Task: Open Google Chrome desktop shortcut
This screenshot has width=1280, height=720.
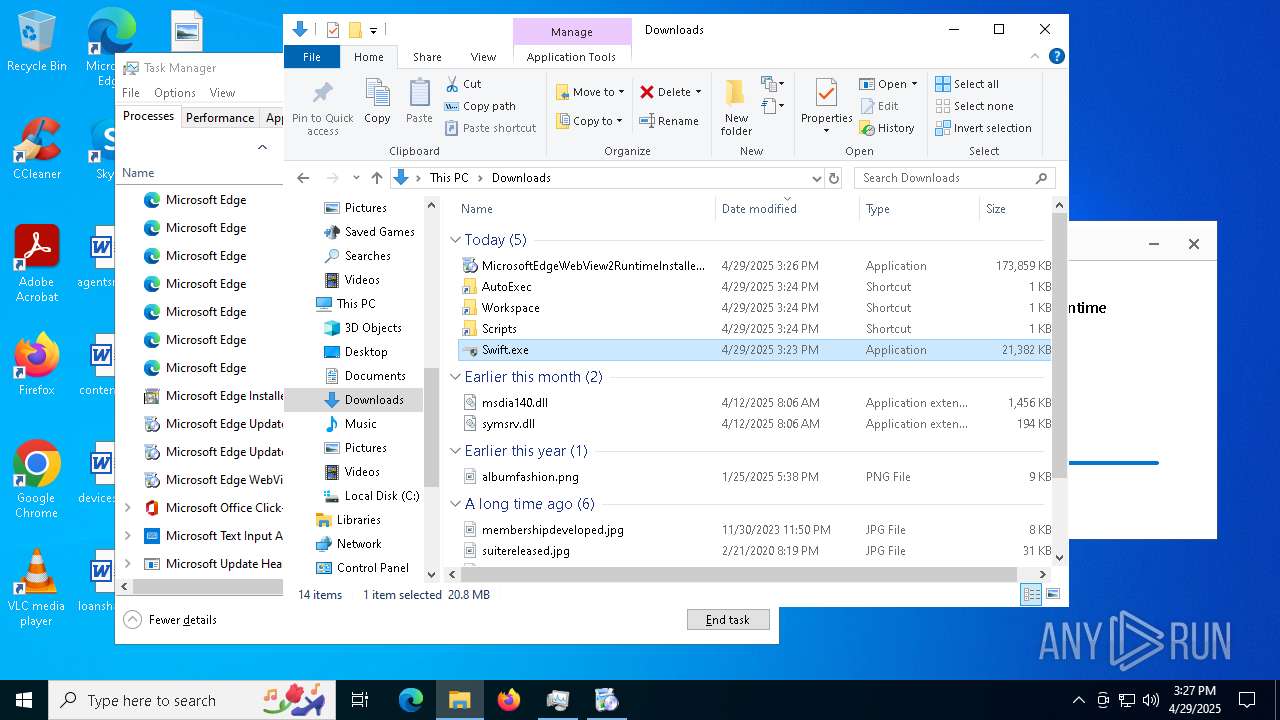Action: tap(36, 480)
